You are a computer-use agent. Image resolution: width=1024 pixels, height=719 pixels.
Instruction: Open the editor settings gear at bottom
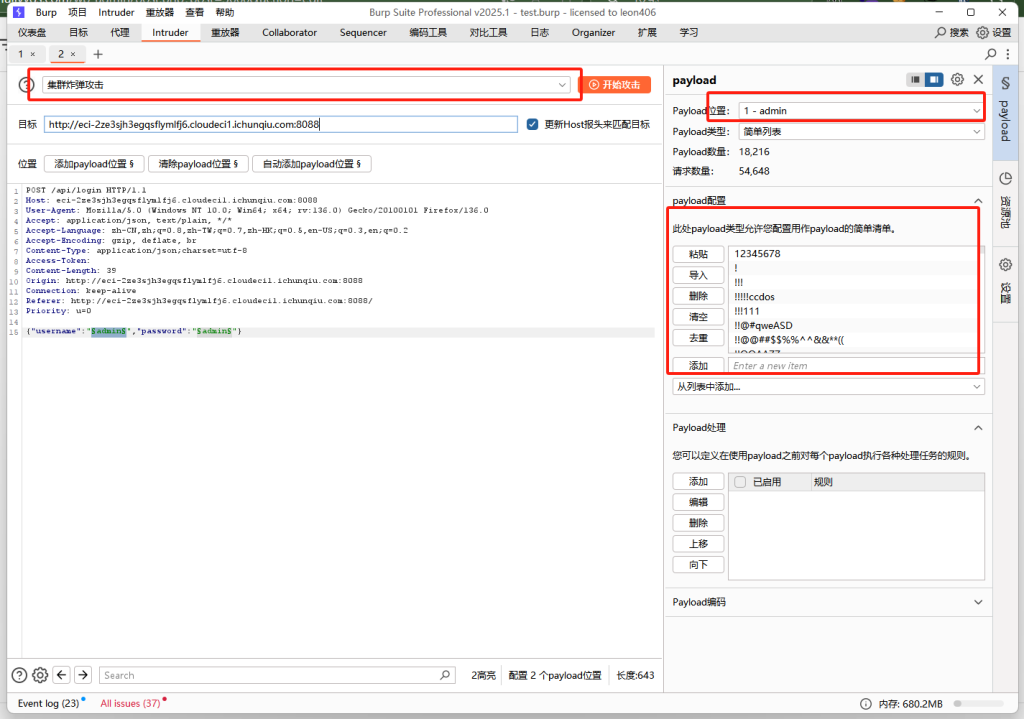click(40, 675)
